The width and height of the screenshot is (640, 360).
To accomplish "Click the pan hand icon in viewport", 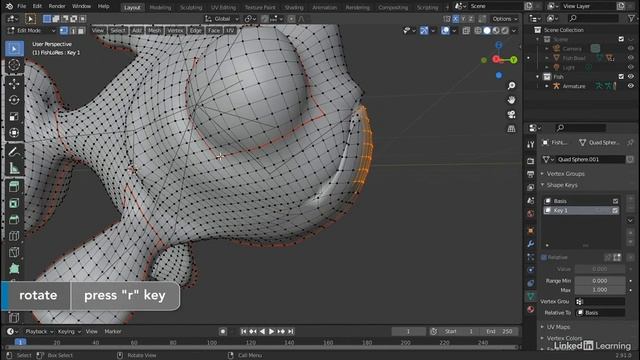I will click(x=511, y=100).
